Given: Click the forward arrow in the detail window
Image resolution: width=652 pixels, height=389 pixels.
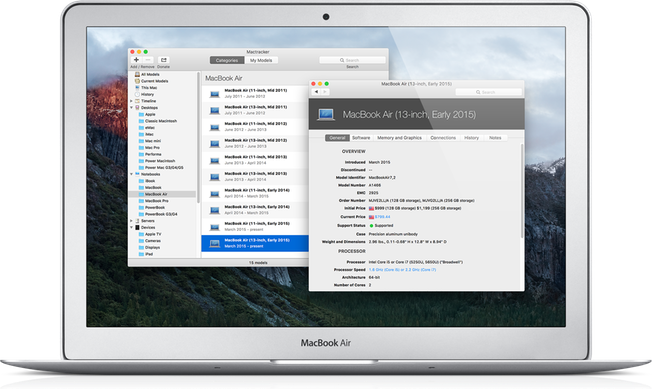Looking at the screenshot, I should click(x=325, y=92).
